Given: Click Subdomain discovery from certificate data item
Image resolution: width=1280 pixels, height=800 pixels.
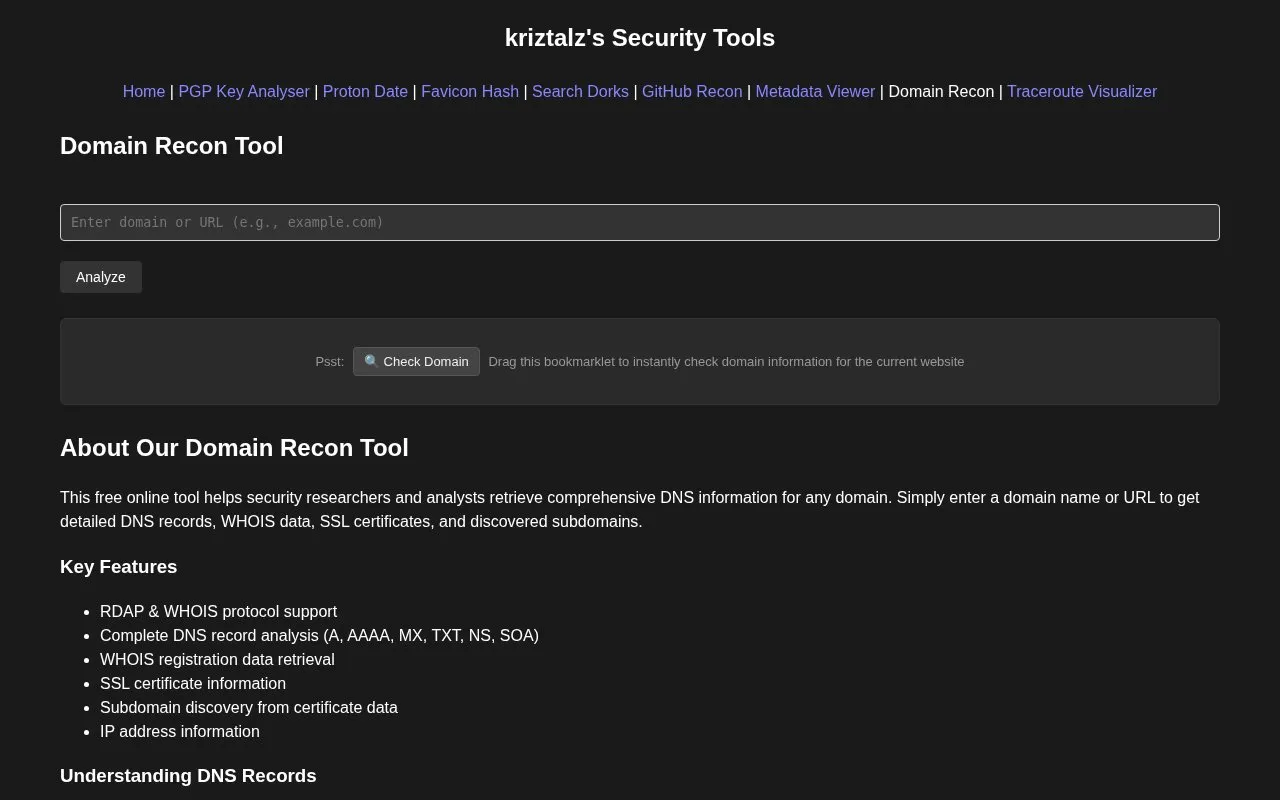Looking at the screenshot, I should pos(249,707).
